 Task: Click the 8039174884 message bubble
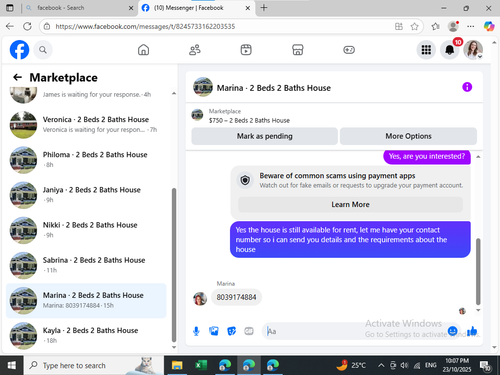pos(236,297)
